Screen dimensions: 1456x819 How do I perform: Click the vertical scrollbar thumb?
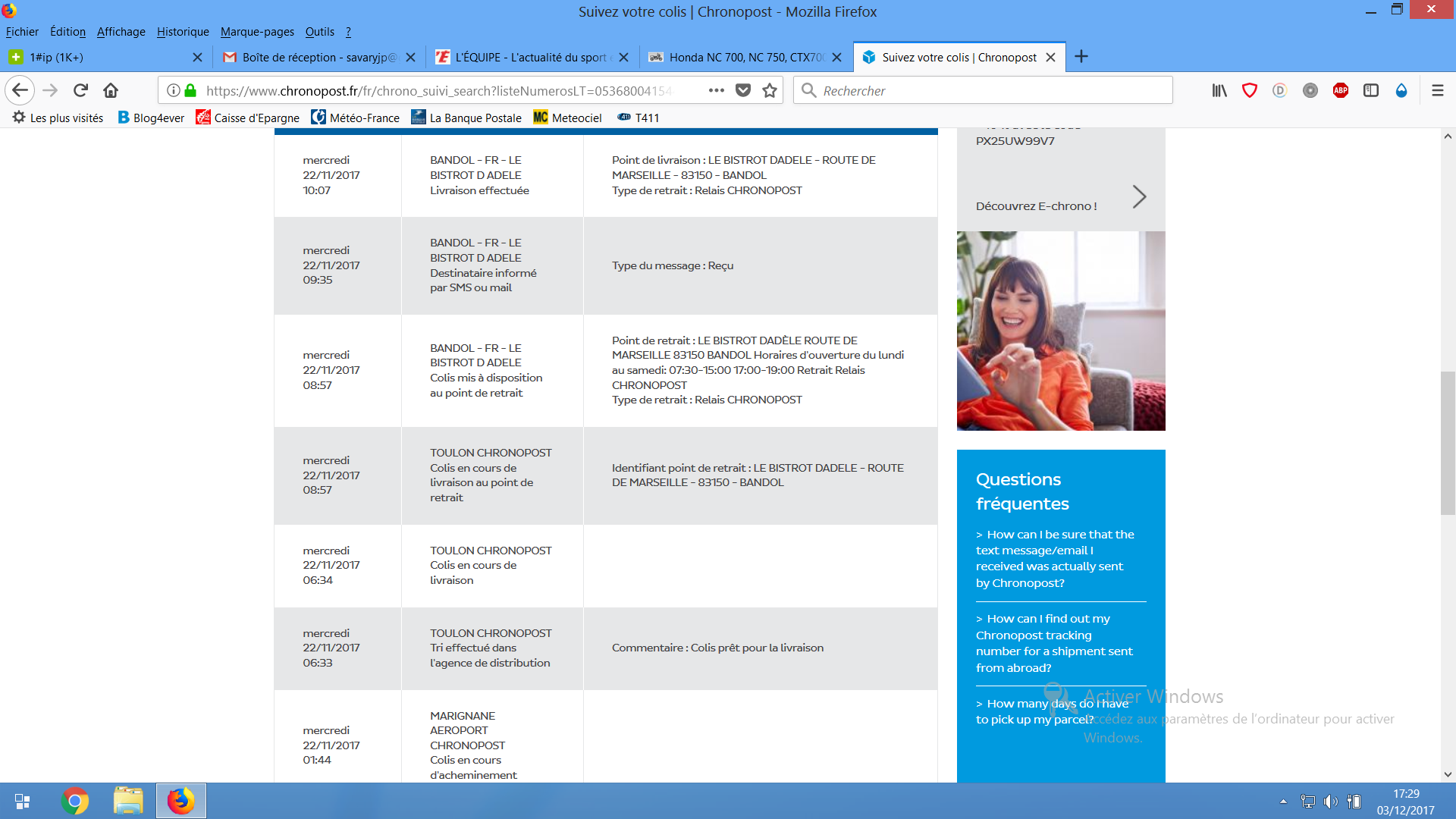point(1448,444)
